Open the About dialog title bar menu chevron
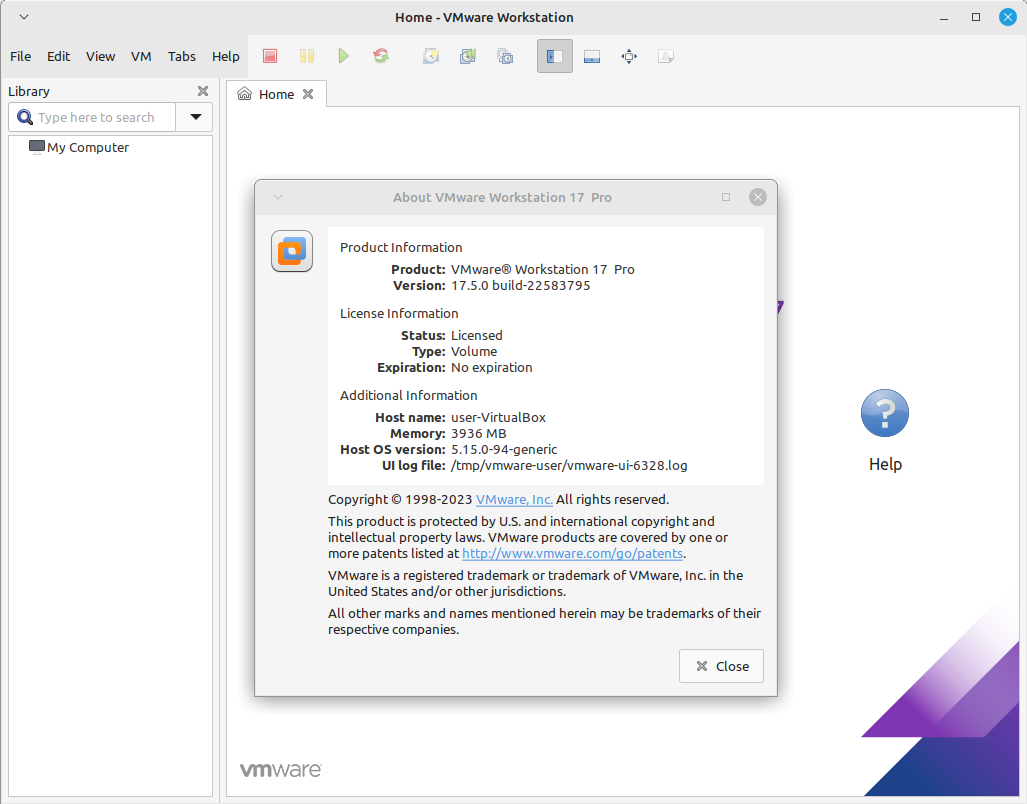 278,197
